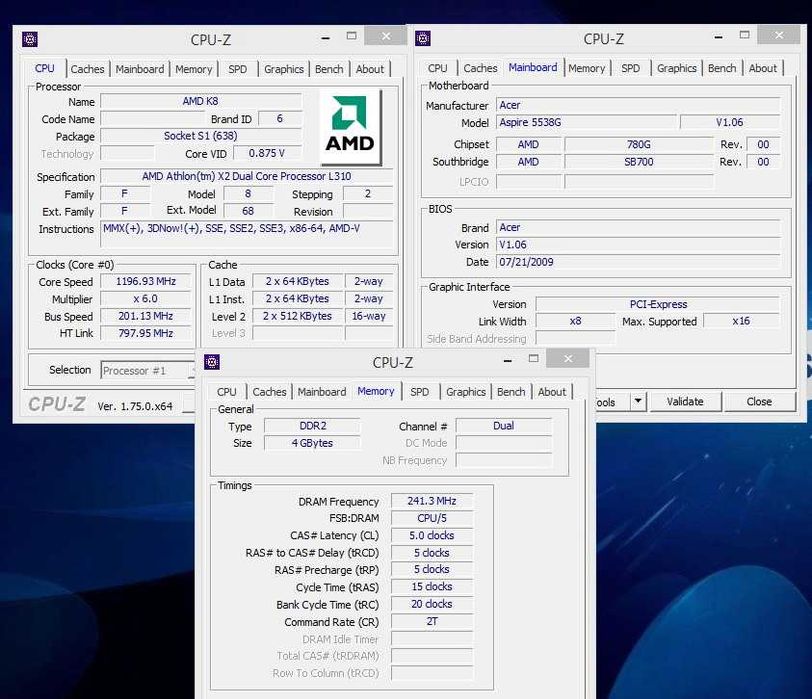The image size is (812, 699).
Task: Click the memory Size value 4 GBytes
Action: [x=312, y=443]
